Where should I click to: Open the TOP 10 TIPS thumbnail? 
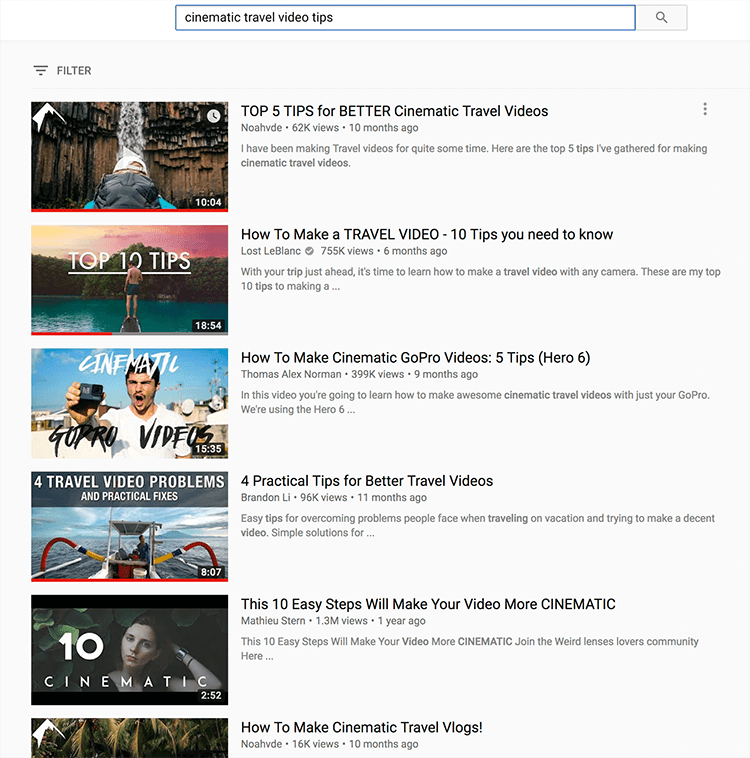pyautogui.click(x=130, y=280)
